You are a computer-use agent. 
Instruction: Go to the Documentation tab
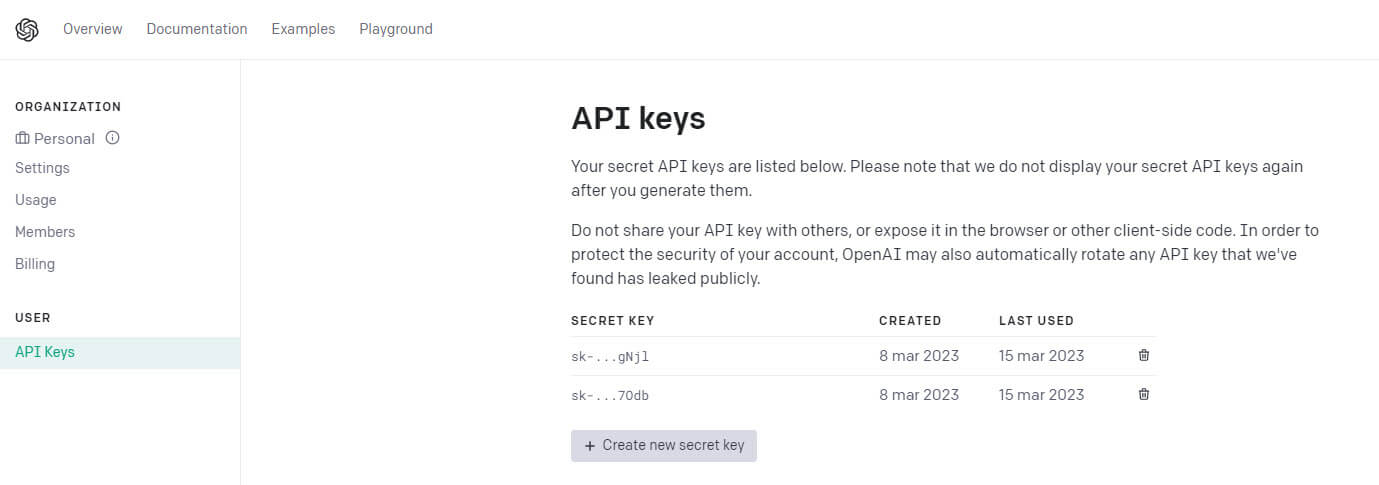(197, 29)
